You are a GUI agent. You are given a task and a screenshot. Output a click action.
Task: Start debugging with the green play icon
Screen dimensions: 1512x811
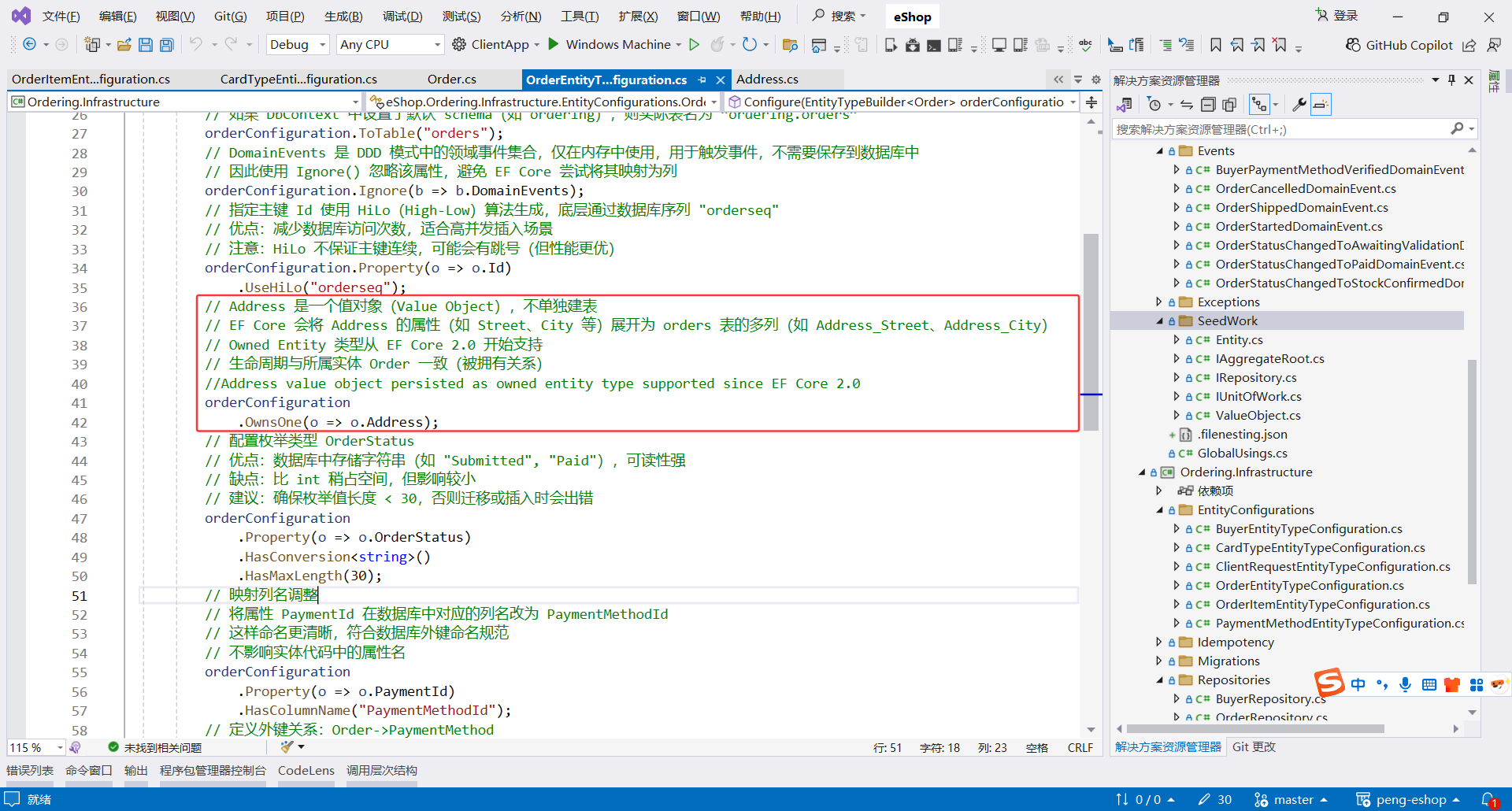click(554, 44)
